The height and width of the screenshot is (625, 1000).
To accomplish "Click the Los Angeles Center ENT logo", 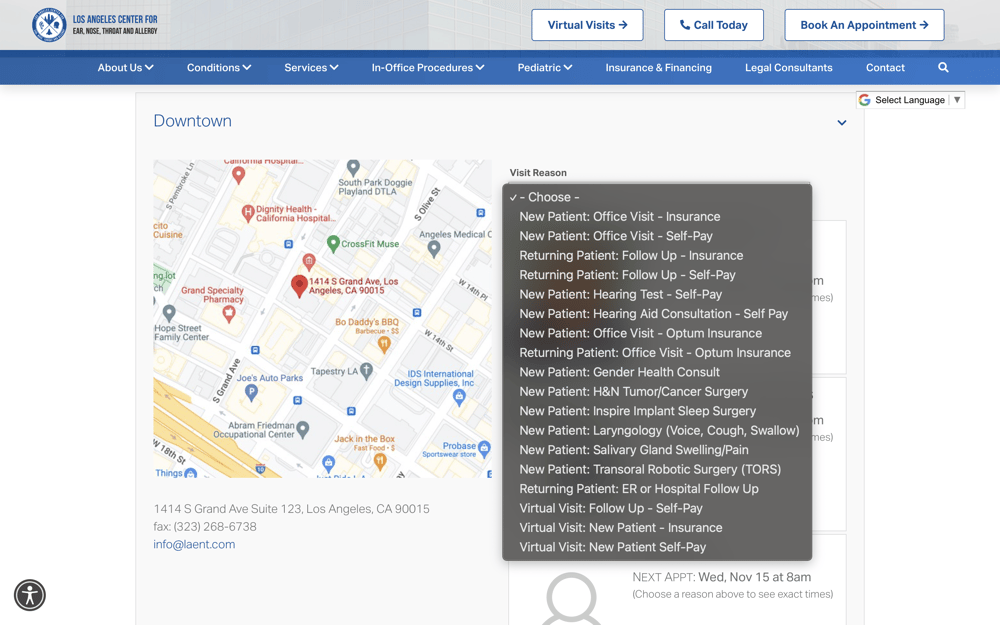I will coord(95,25).
